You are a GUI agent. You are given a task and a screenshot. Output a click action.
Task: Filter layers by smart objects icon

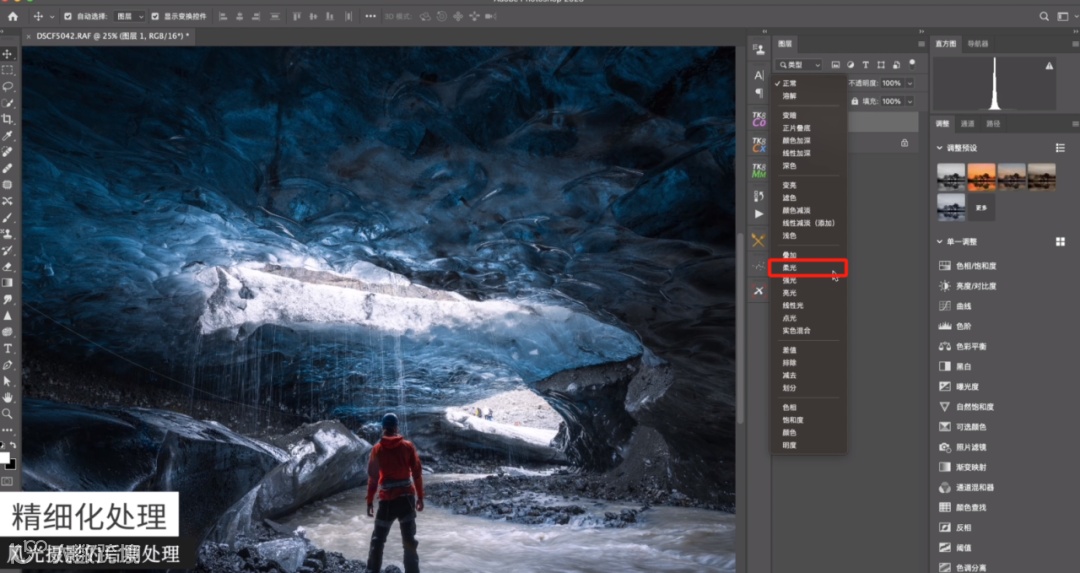point(896,65)
